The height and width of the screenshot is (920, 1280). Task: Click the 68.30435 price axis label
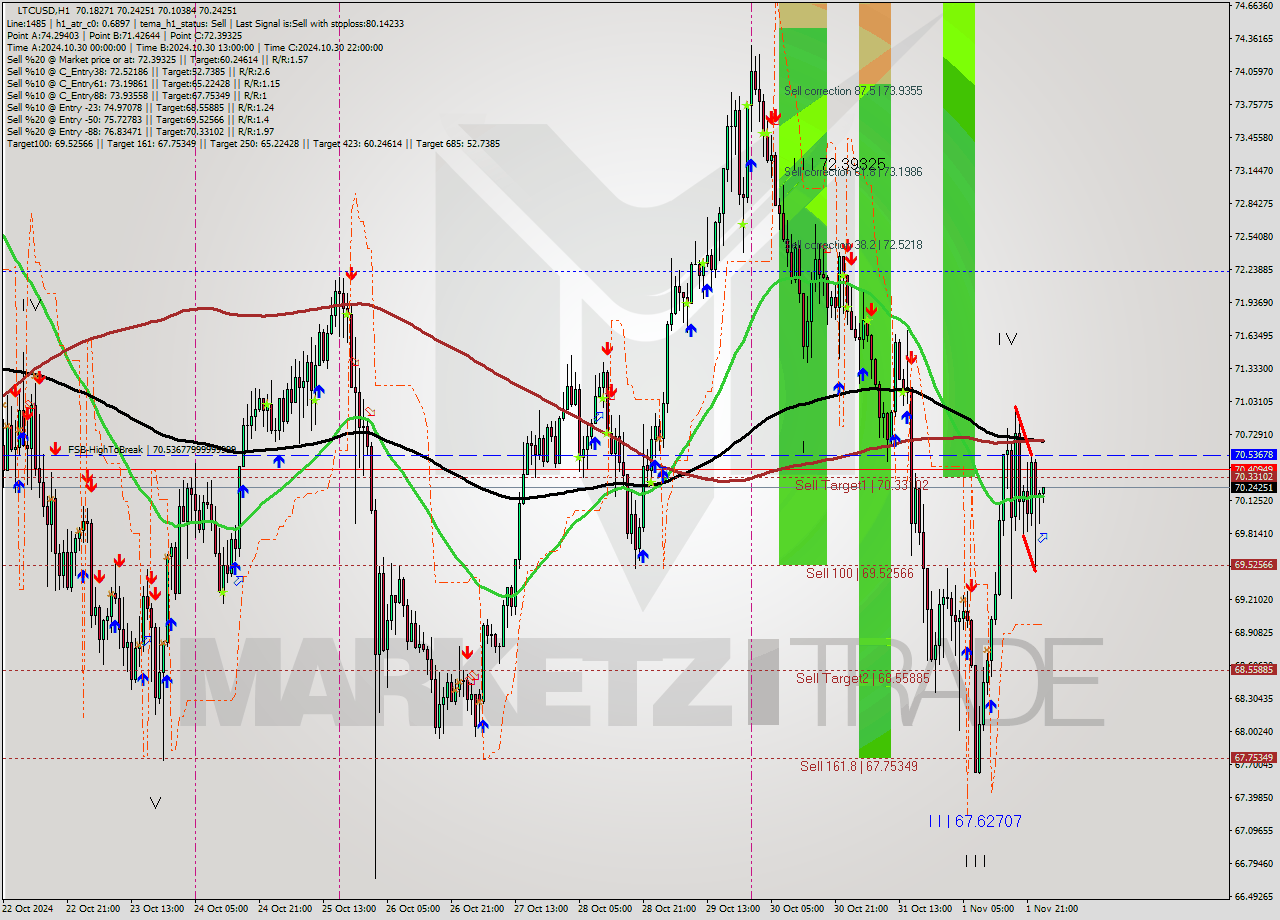[x=1253, y=698]
